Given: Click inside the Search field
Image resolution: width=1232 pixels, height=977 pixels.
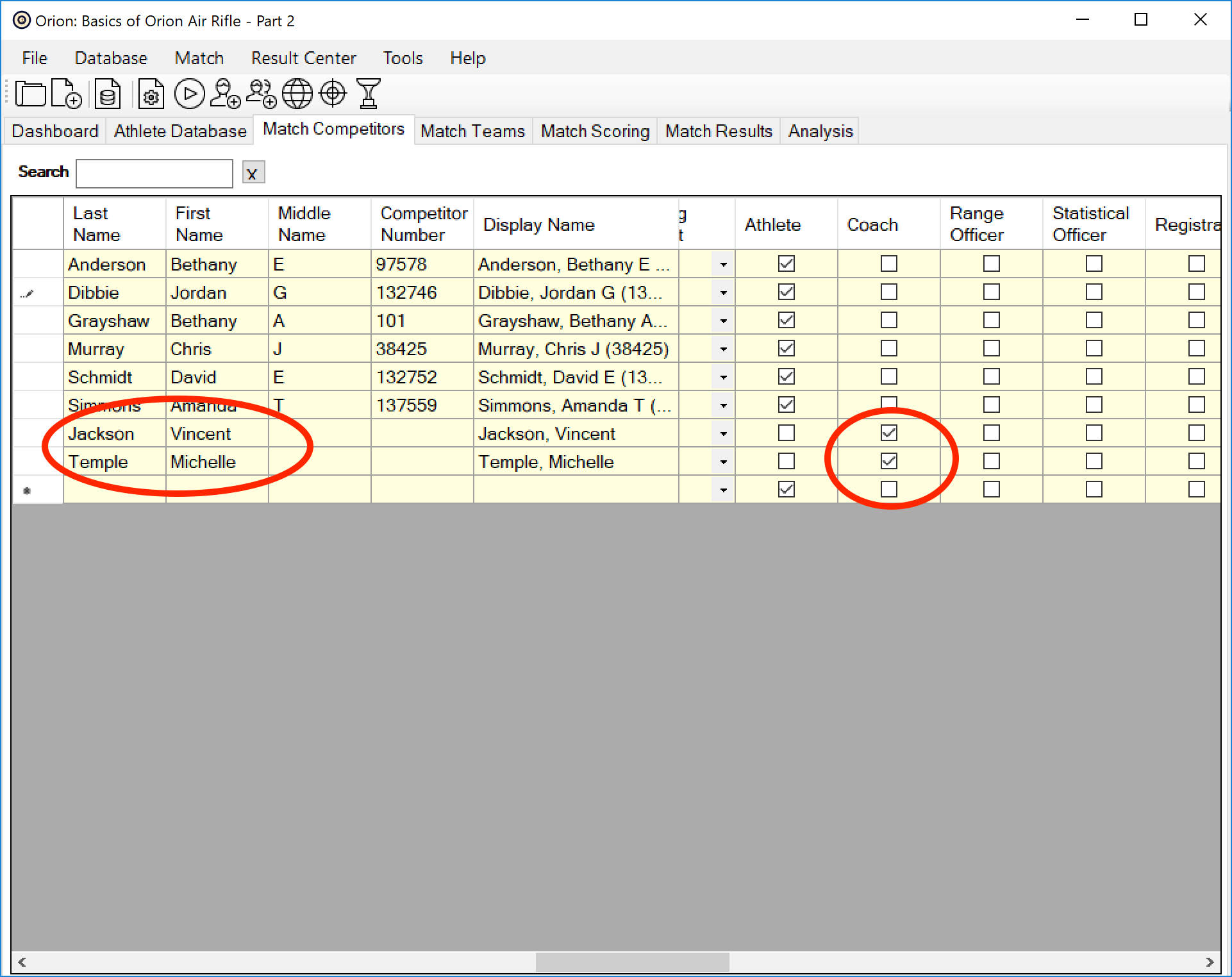Looking at the screenshot, I should [x=154, y=172].
